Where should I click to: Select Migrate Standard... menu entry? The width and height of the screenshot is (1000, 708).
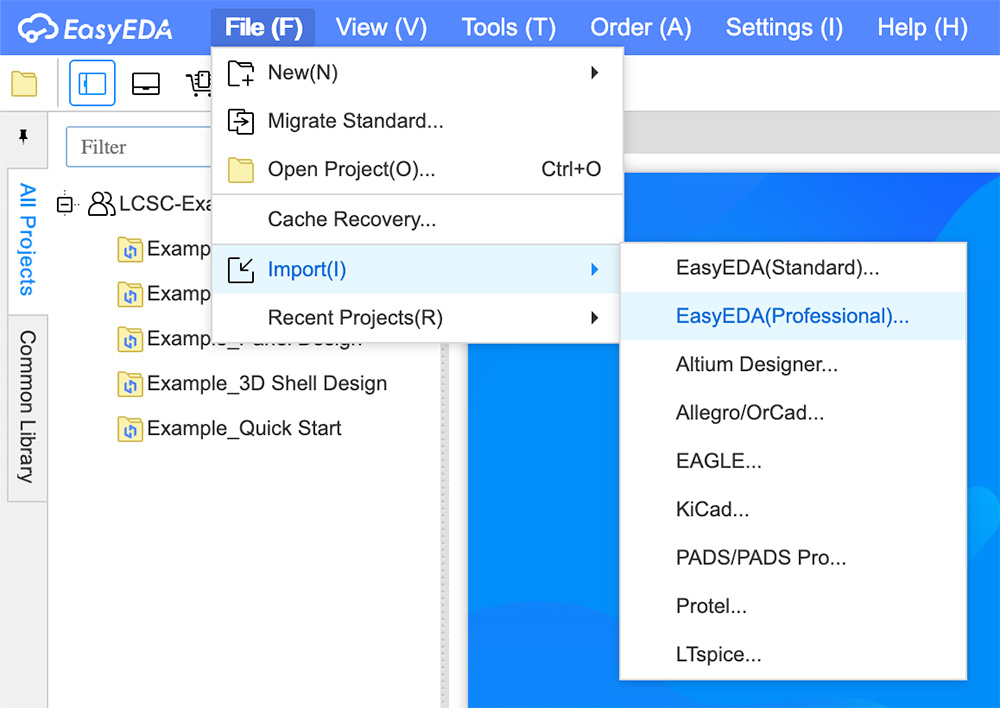point(417,121)
